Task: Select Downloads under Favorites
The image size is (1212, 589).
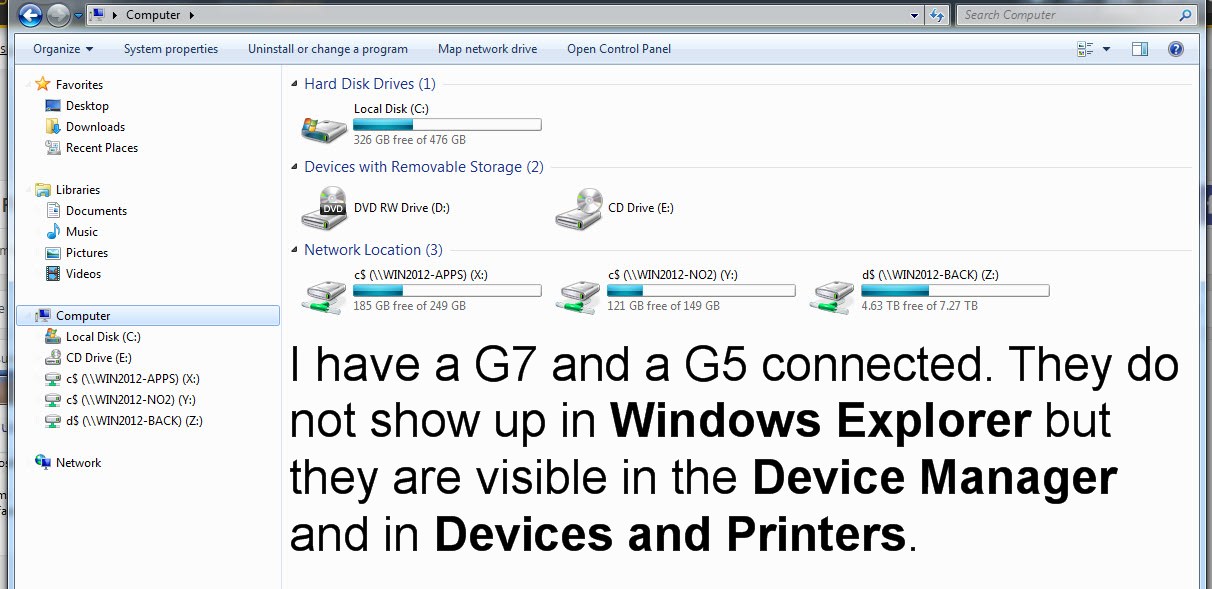Action: 95,127
